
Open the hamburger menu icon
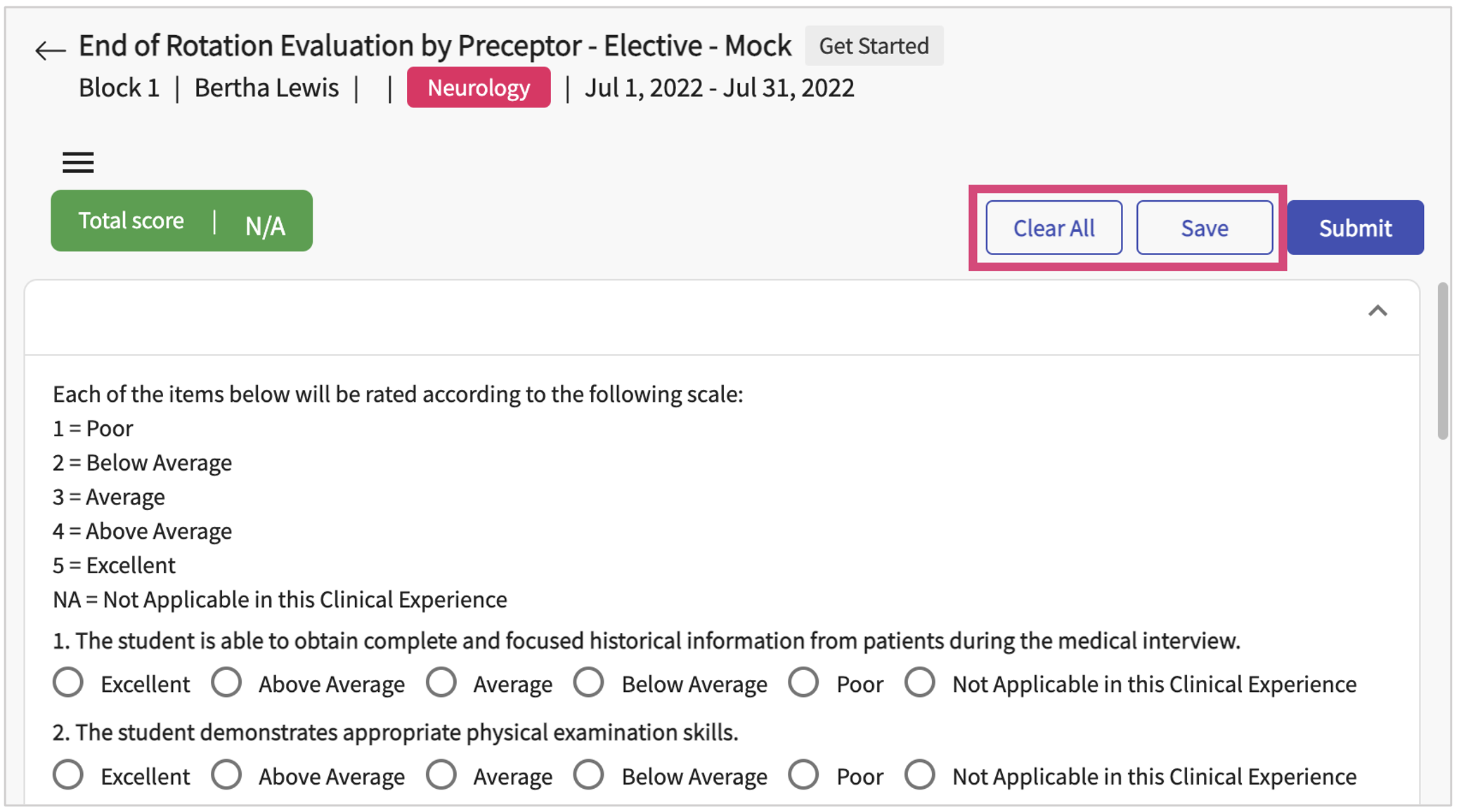tap(78, 162)
